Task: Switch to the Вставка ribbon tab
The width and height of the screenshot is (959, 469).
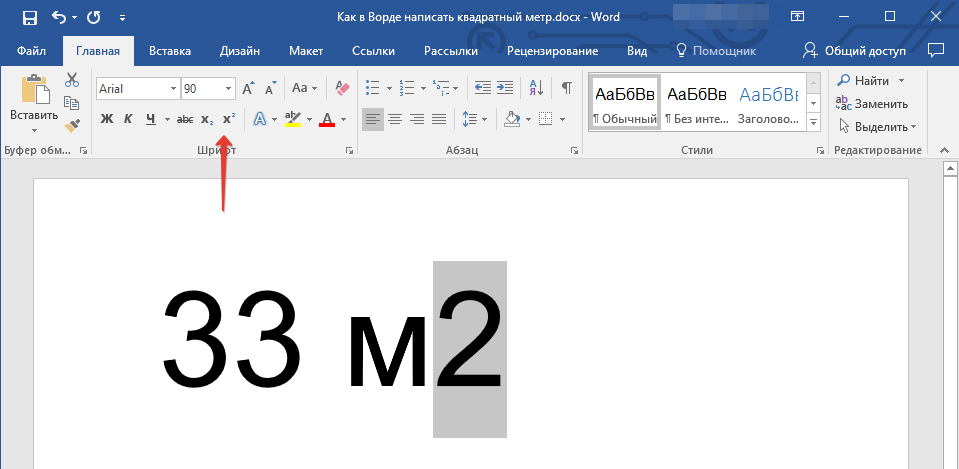Action: pos(170,51)
